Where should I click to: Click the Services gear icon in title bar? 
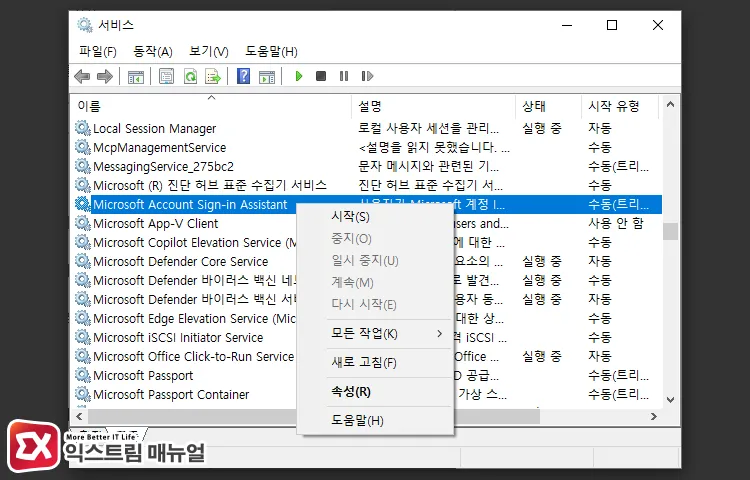click(85, 25)
